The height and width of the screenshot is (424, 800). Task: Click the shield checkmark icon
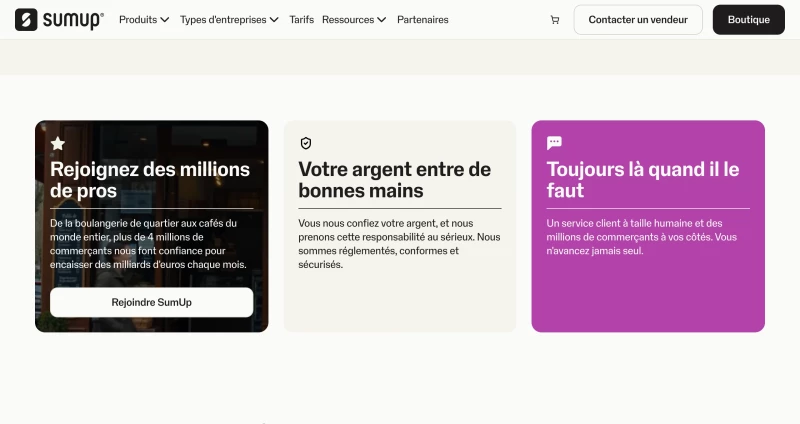306,143
